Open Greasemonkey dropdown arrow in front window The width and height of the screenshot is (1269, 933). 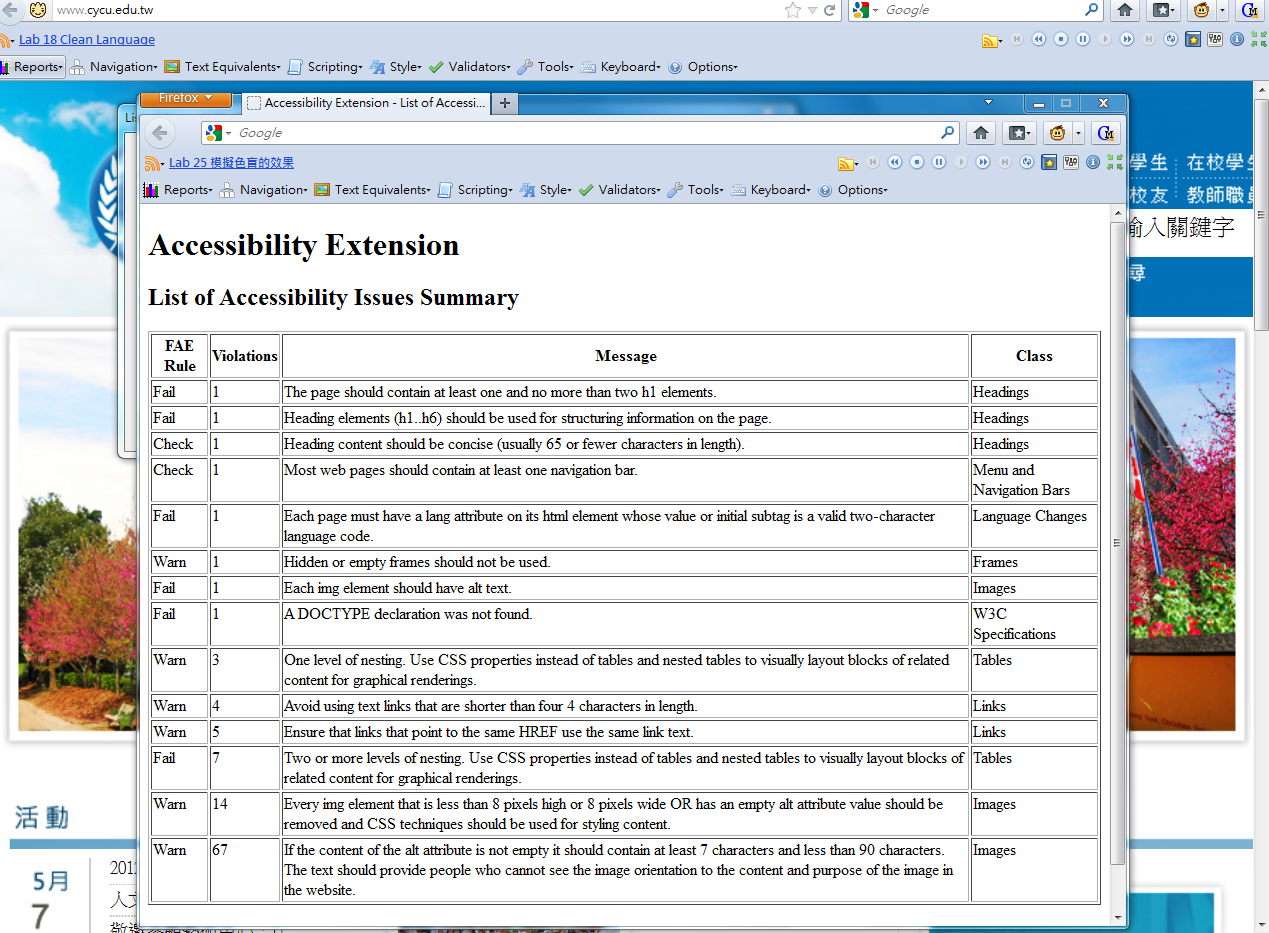(1078, 133)
